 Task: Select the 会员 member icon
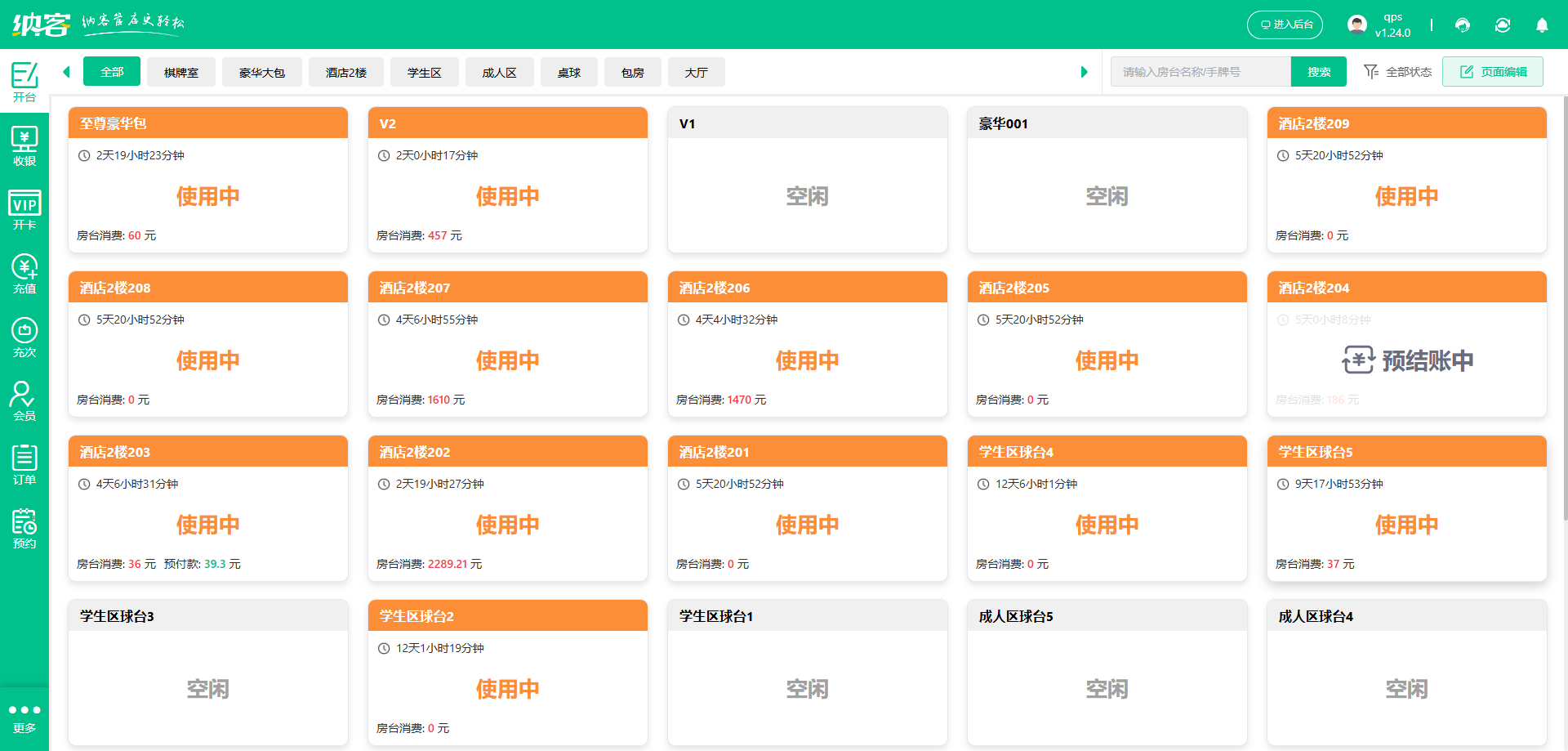(24, 401)
